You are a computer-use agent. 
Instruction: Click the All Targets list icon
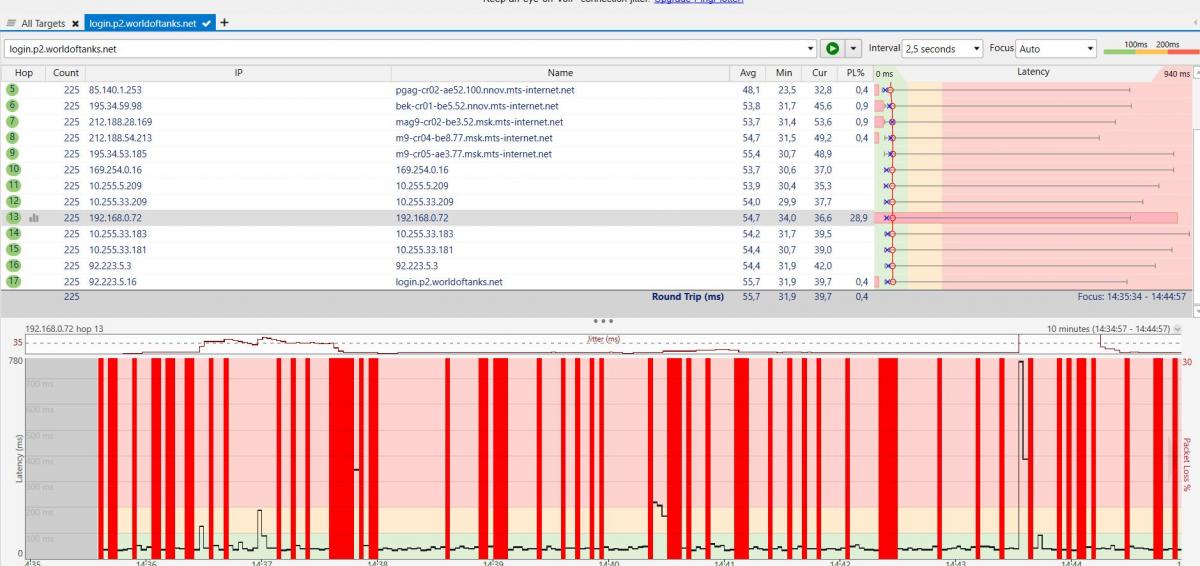11,23
